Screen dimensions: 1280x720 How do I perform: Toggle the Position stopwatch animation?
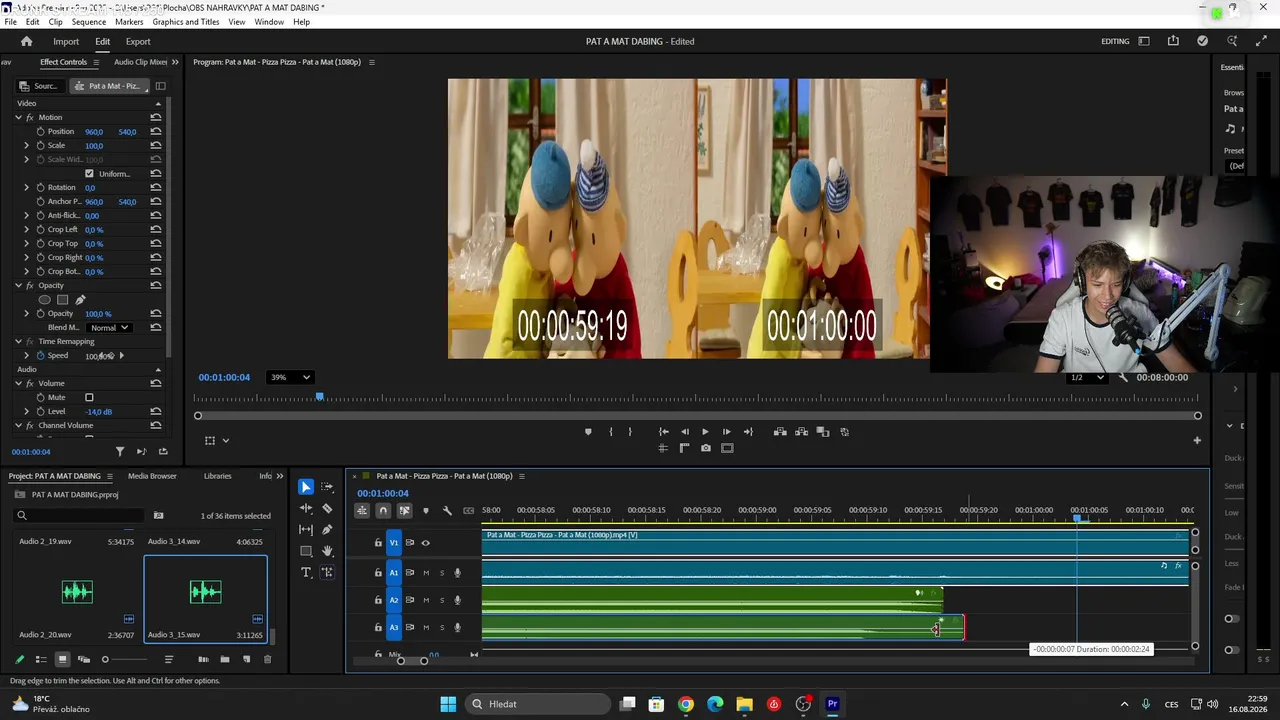(x=40, y=131)
